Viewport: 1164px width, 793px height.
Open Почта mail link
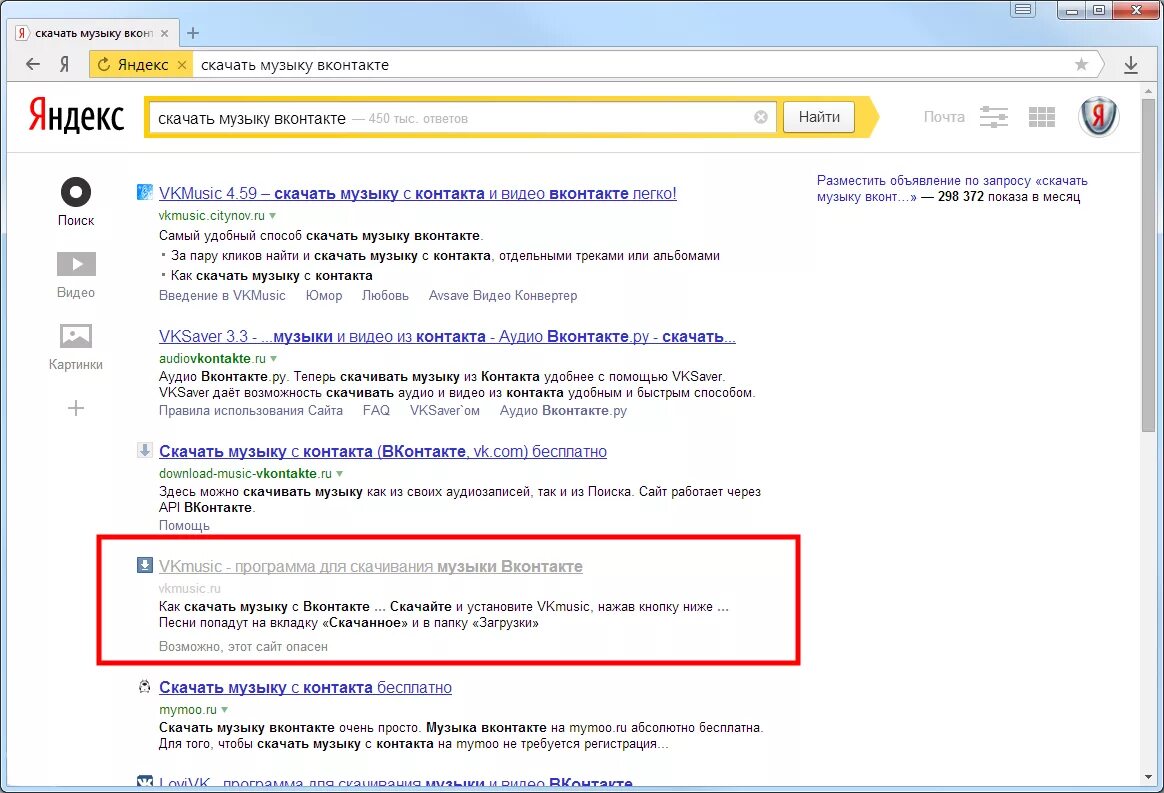pyautogui.click(x=944, y=117)
